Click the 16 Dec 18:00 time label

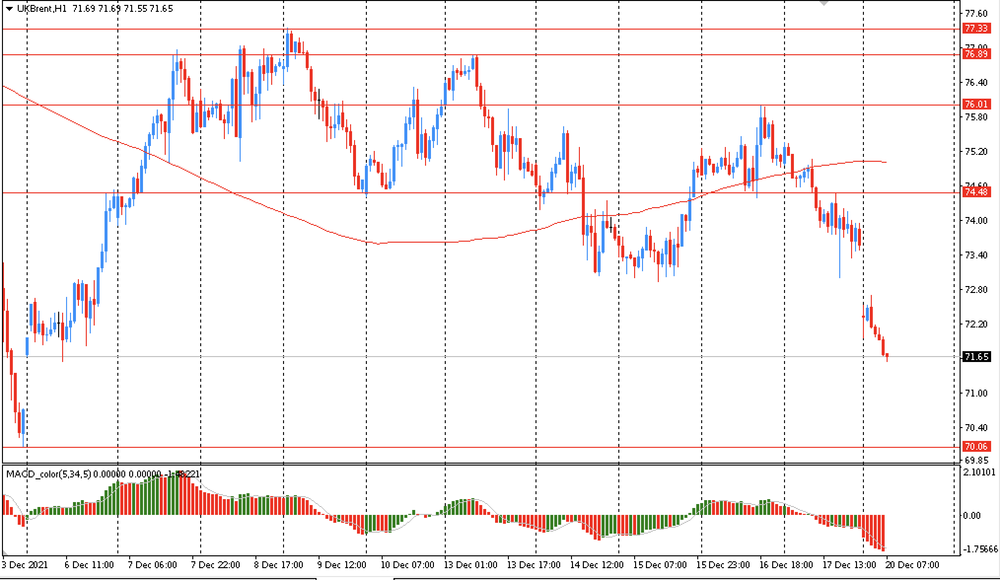click(786, 565)
